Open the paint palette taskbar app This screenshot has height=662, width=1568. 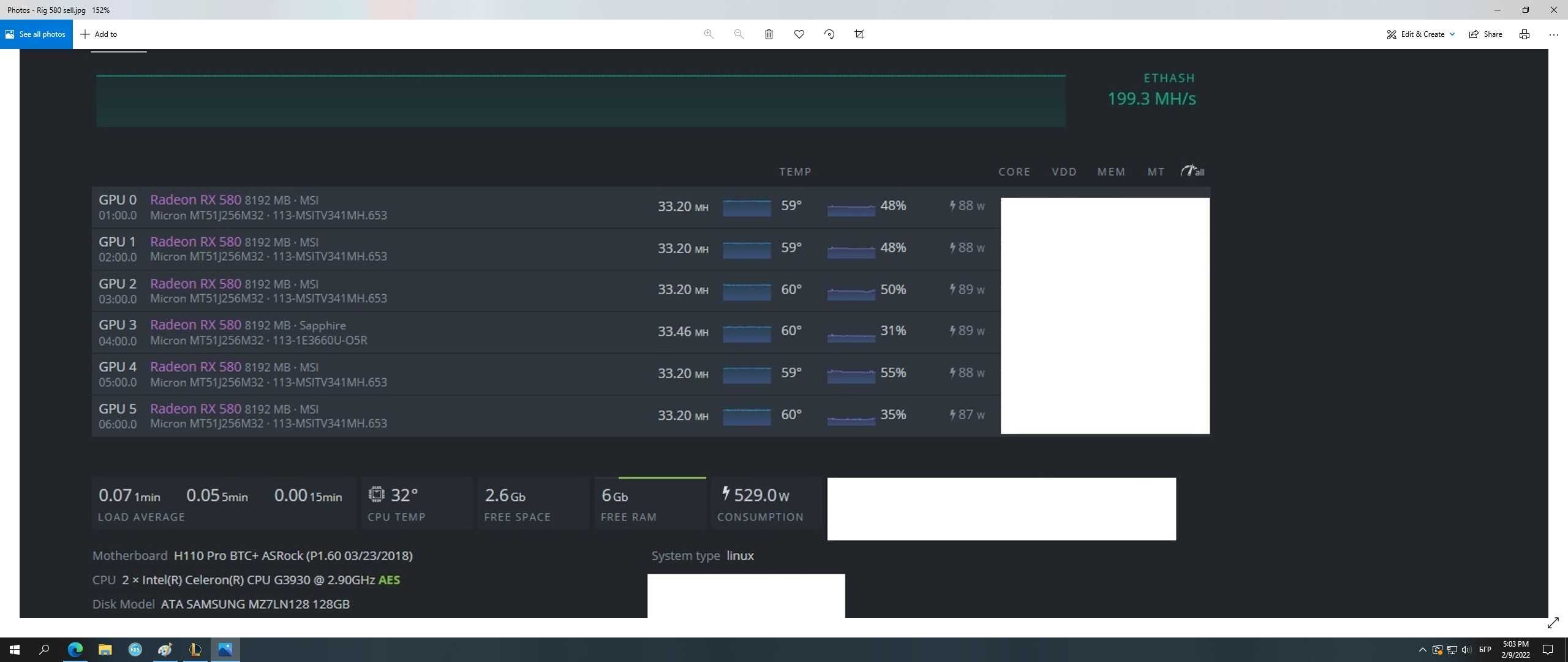(x=165, y=650)
